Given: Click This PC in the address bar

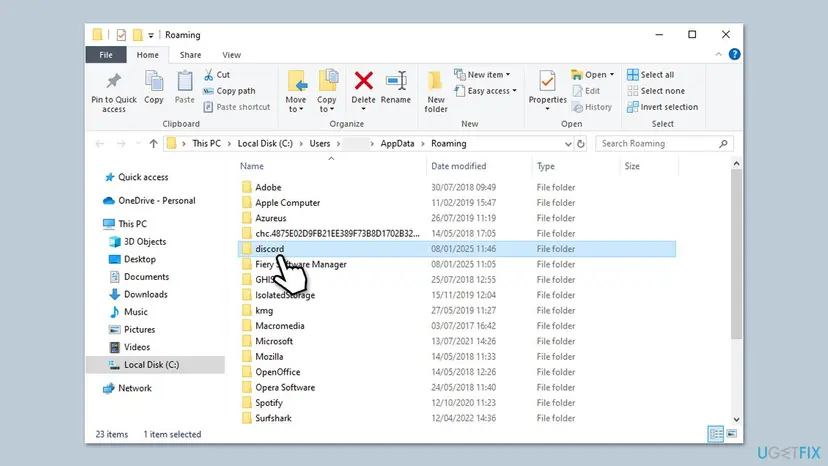Looking at the screenshot, I should click(206, 144).
